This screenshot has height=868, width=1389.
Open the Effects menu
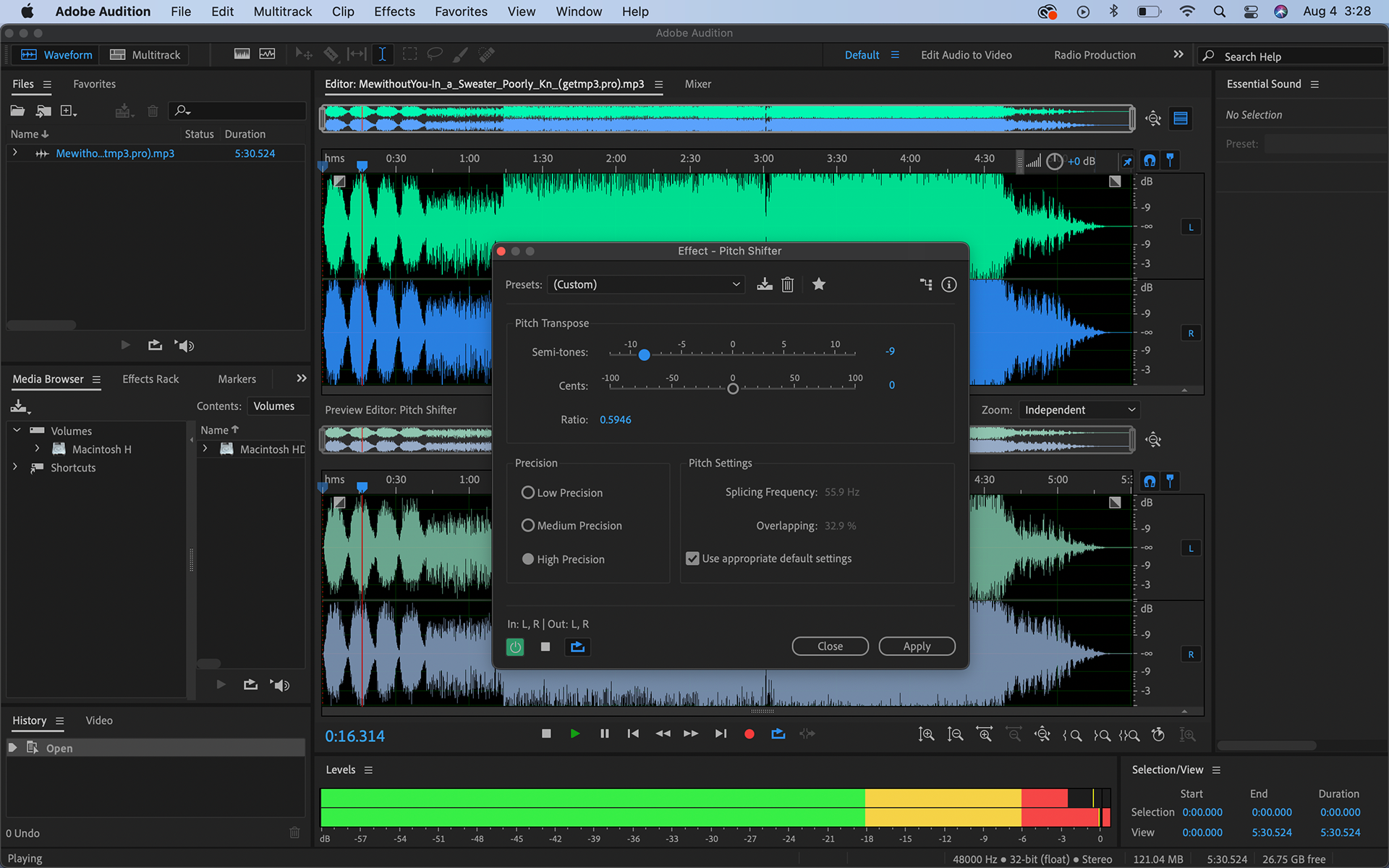point(394,12)
